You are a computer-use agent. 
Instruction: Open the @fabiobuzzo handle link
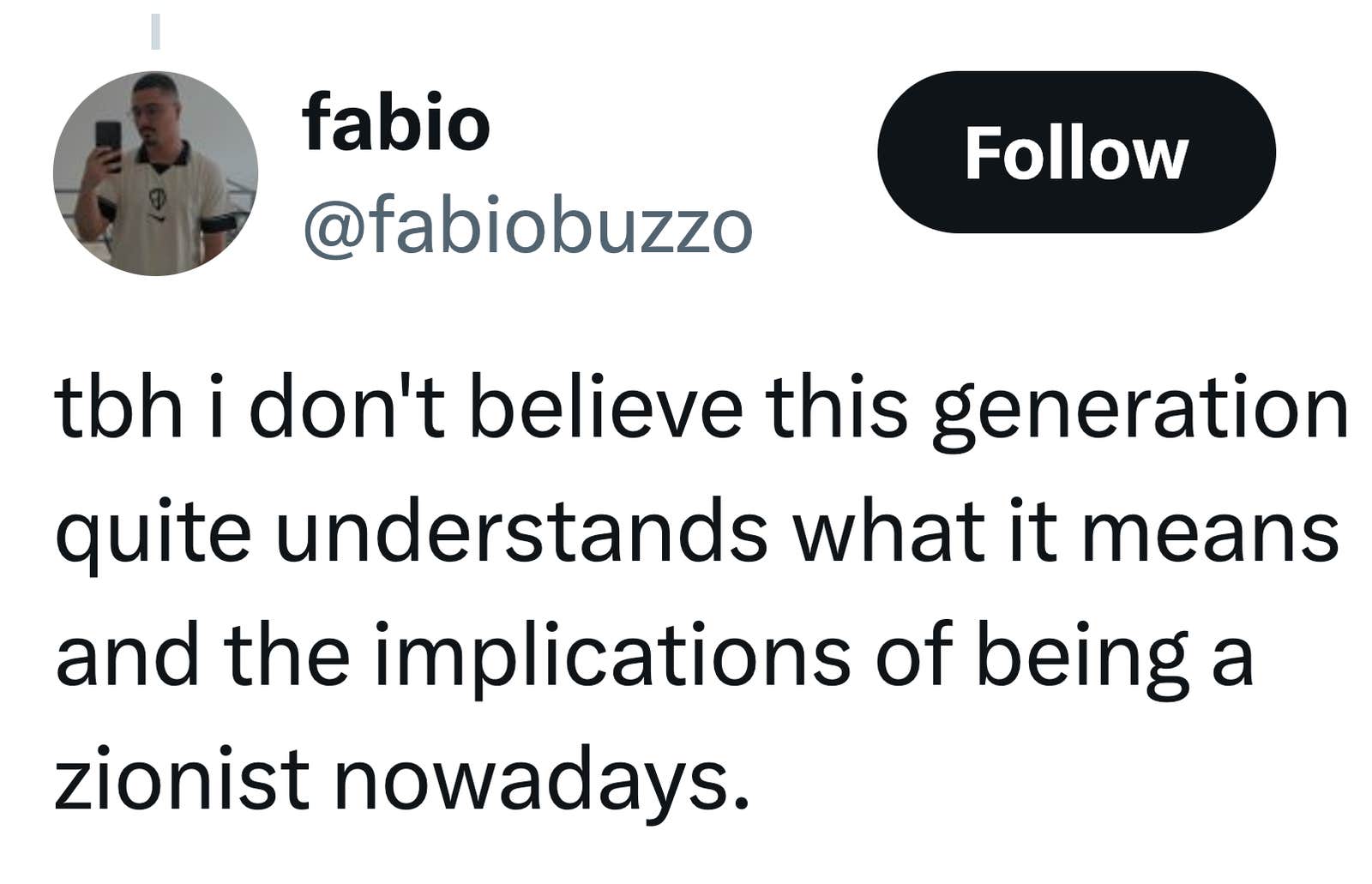(527, 226)
